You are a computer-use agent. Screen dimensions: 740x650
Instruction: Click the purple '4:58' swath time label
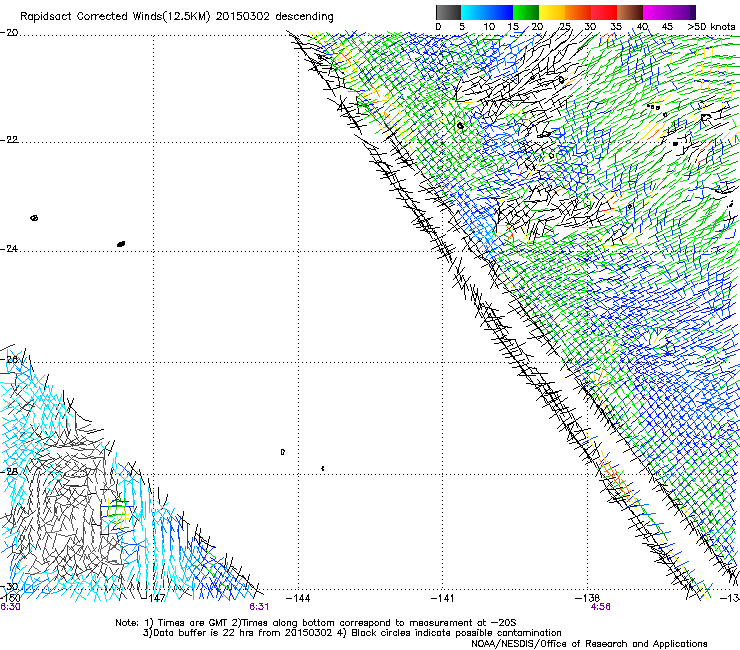tap(600, 607)
